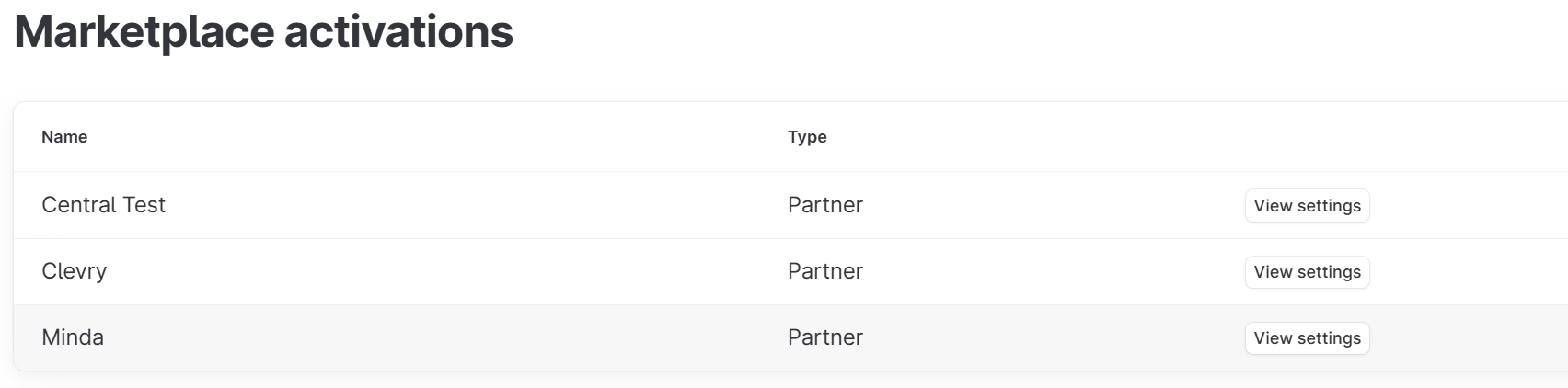Click 'View' text on Minda's button
Image resolution: width=1568 pixels, height=388 pixels.
(x=1273, y=338)
